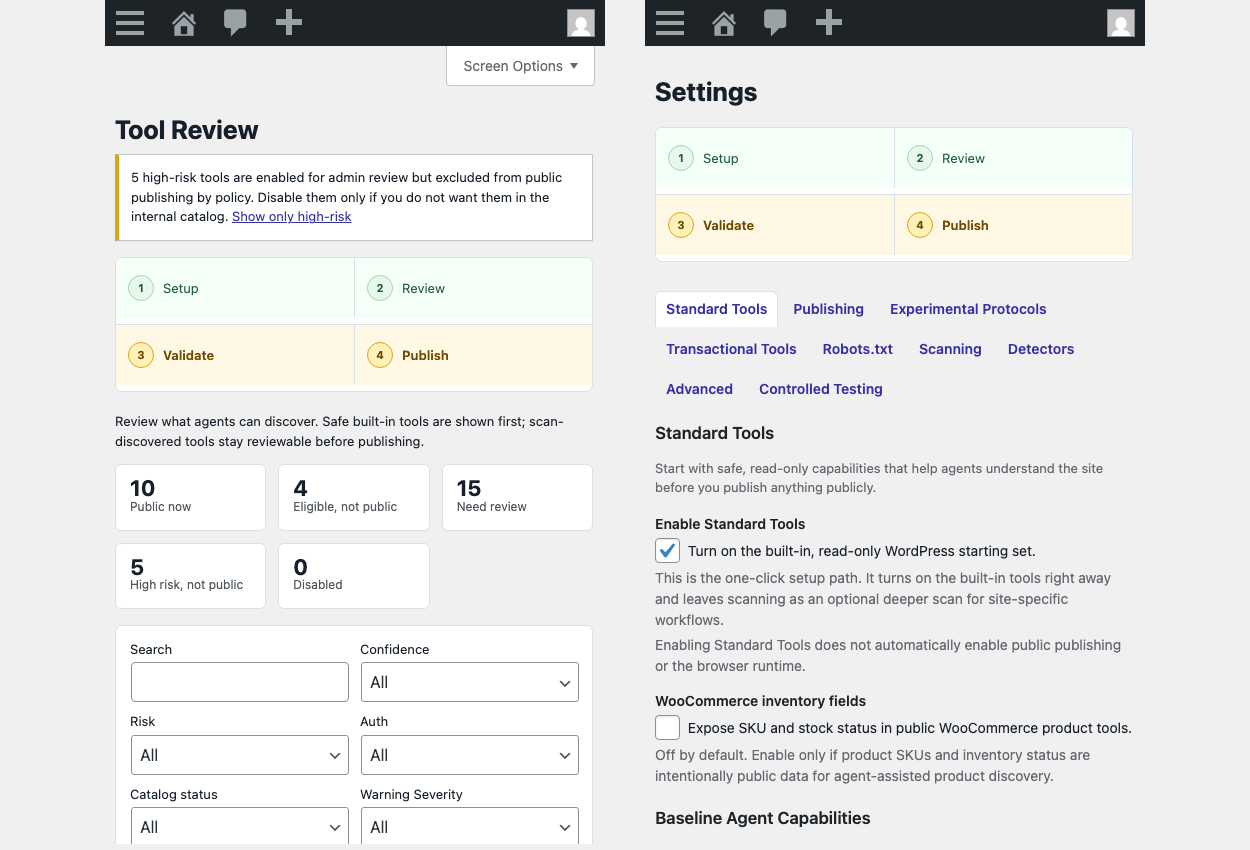Image resolution: width=1250 pixels, height=850 pixels.
Task: Uncheck built-in read-only WordPress starting set
Action: pos(668,551)
